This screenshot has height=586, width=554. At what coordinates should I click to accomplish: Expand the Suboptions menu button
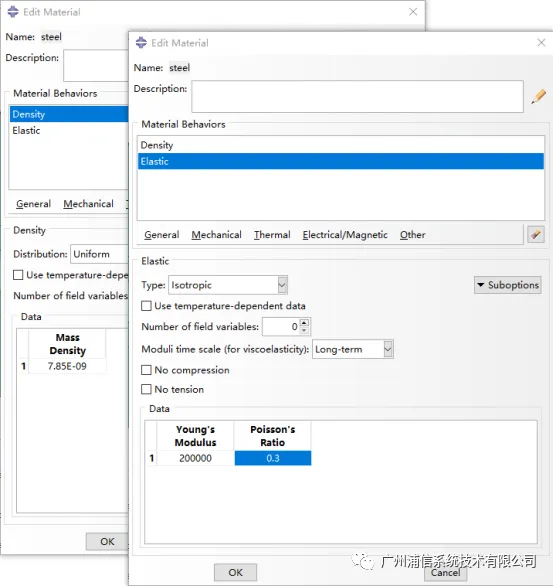pos(507,285)
